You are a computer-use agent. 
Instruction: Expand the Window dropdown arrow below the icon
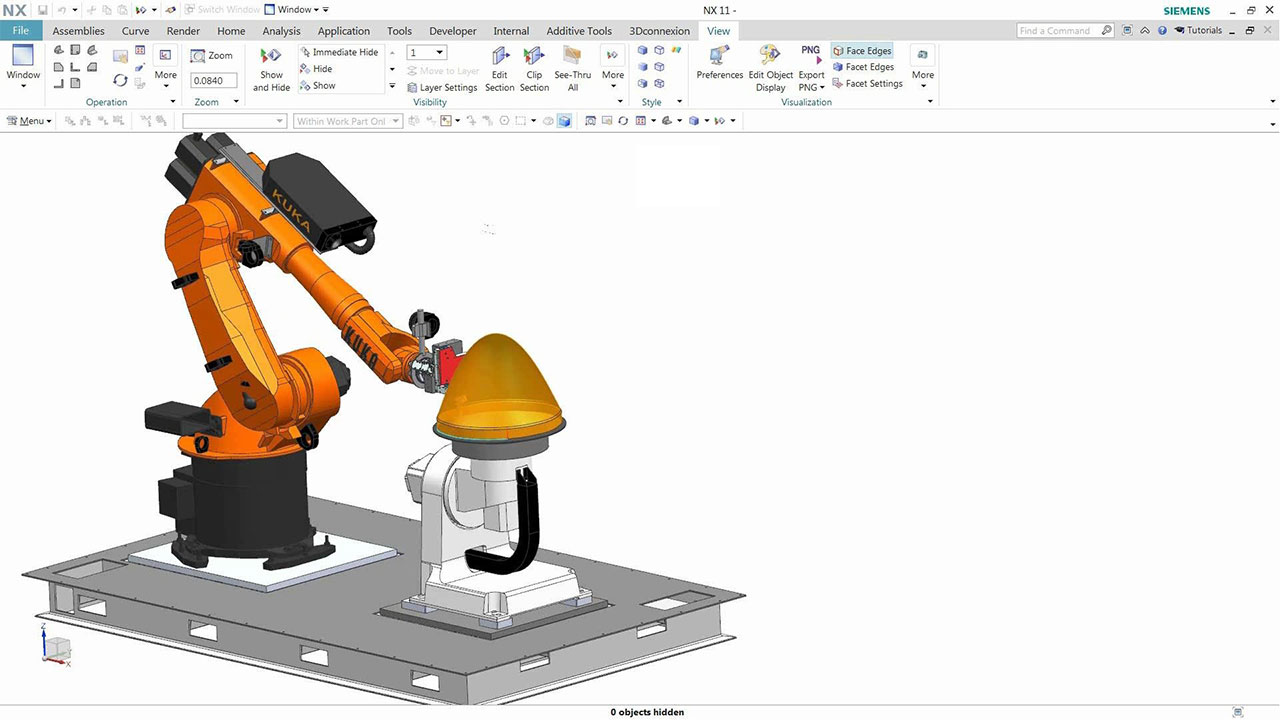tap(23, 86)
